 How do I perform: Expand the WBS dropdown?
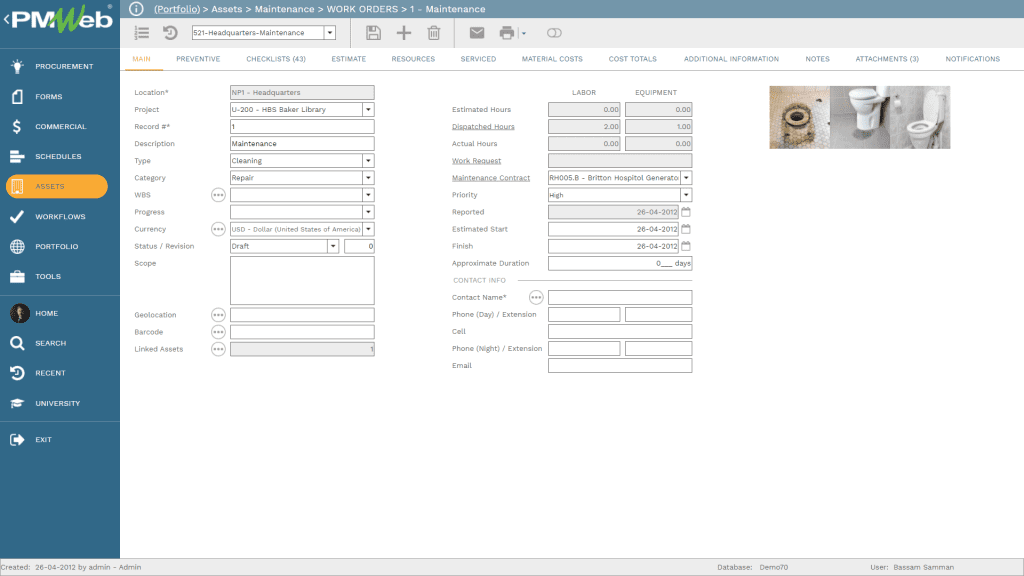pos(368,195)
